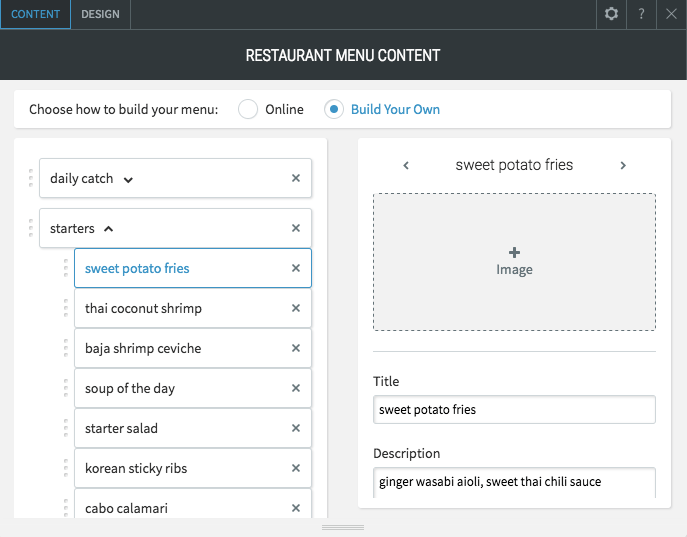The height and width of the screenshot is (537, 687).
Task: Click the Description text field
Action: click(x=514, y=482)
